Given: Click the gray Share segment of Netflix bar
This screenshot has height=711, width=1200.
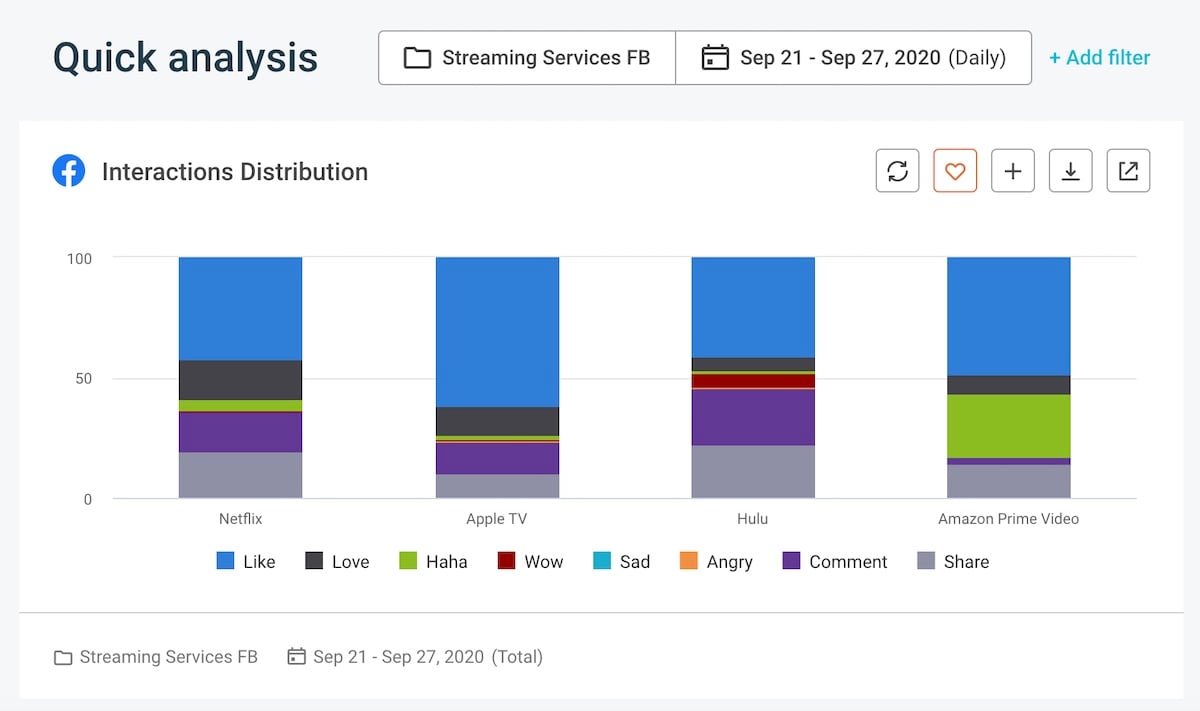Looking at the screenshot, I should click(241, 475).
